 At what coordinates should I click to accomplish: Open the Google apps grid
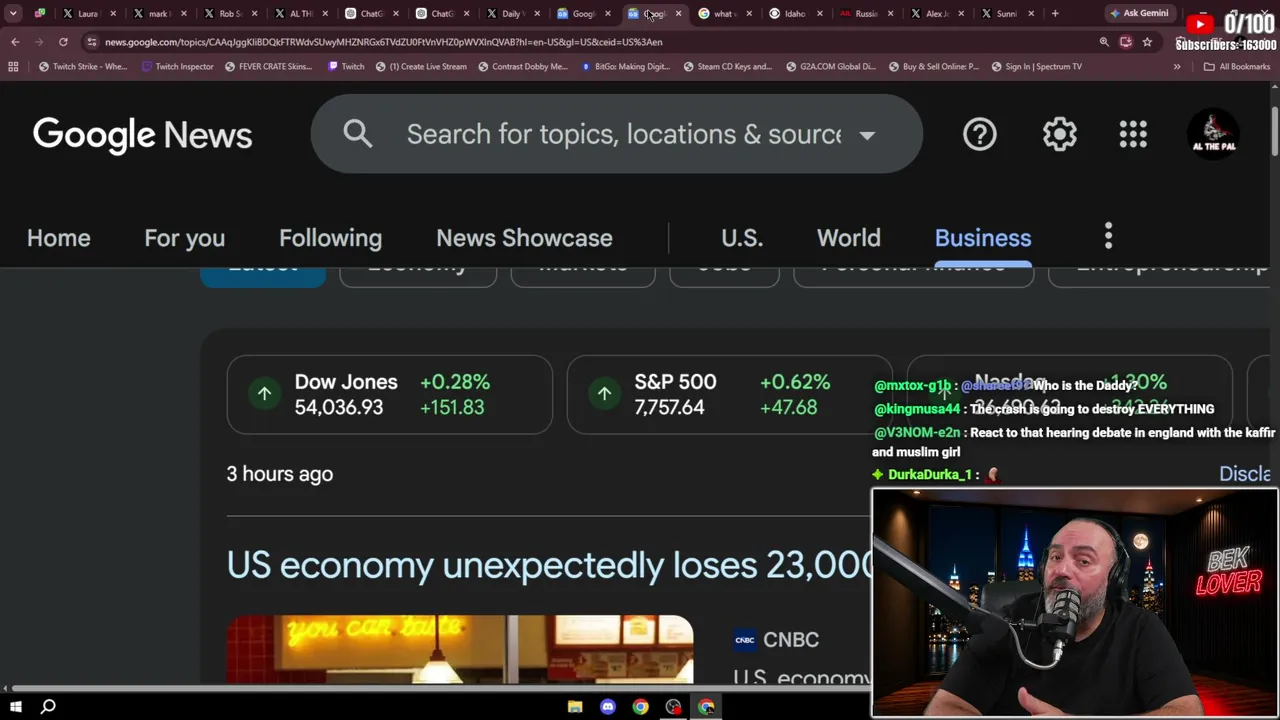click(x=1133, y=134)
